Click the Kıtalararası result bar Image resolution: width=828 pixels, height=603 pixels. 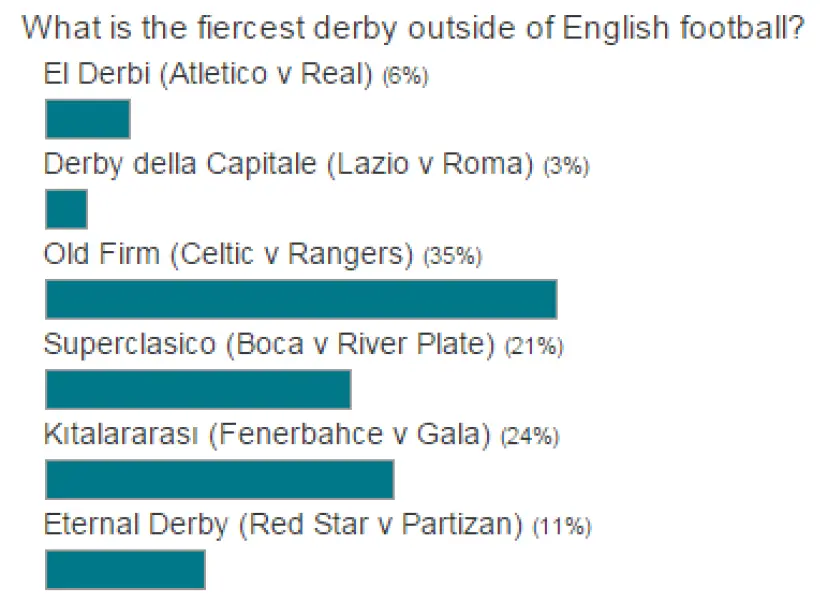220,479
